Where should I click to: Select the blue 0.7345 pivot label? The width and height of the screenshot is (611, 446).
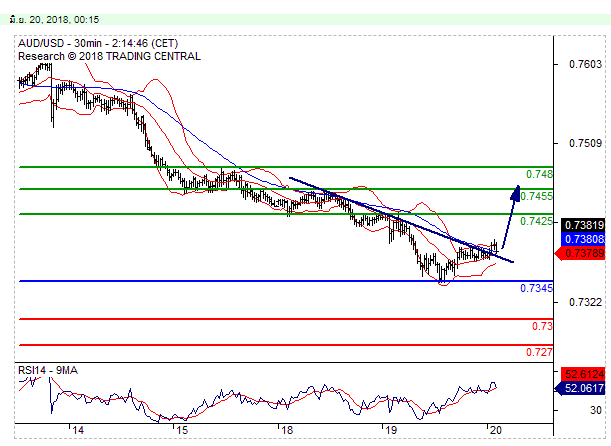coord(537,288)
